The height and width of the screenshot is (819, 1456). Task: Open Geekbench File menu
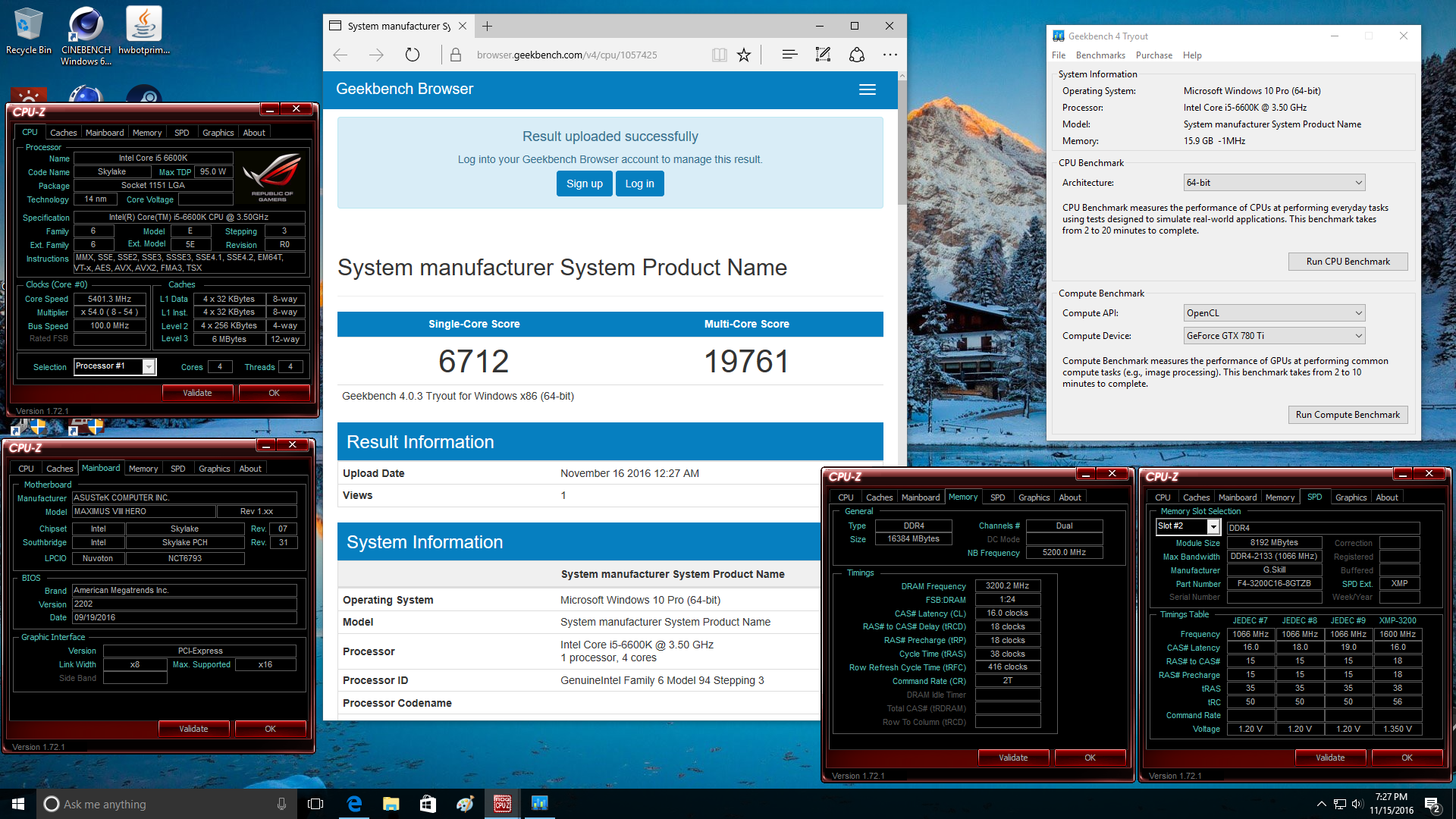1059,55
